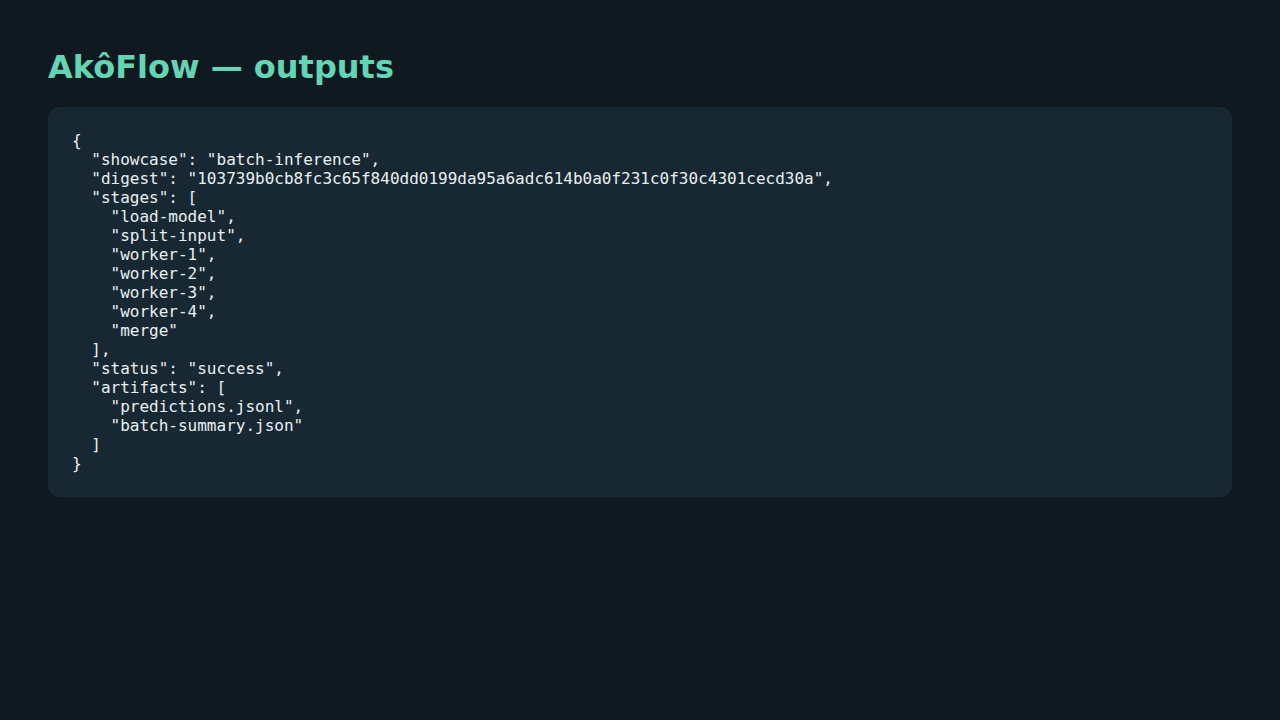Click the opening curly brace
1280x720 pixels.
(77, 141)
